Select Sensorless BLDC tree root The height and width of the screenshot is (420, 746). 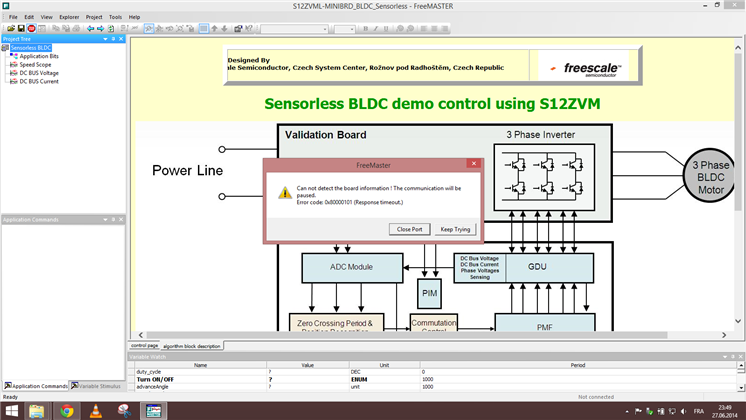click(x=30, y=48)
